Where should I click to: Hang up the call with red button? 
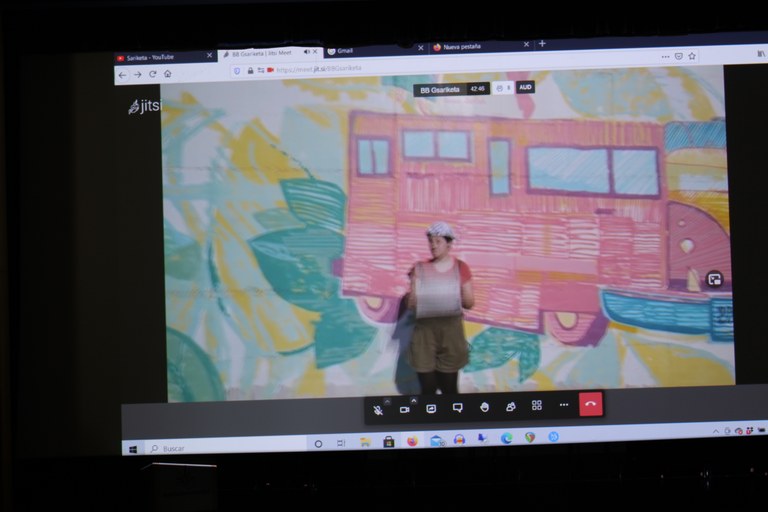pyautogui.click(x=591, y=404)
